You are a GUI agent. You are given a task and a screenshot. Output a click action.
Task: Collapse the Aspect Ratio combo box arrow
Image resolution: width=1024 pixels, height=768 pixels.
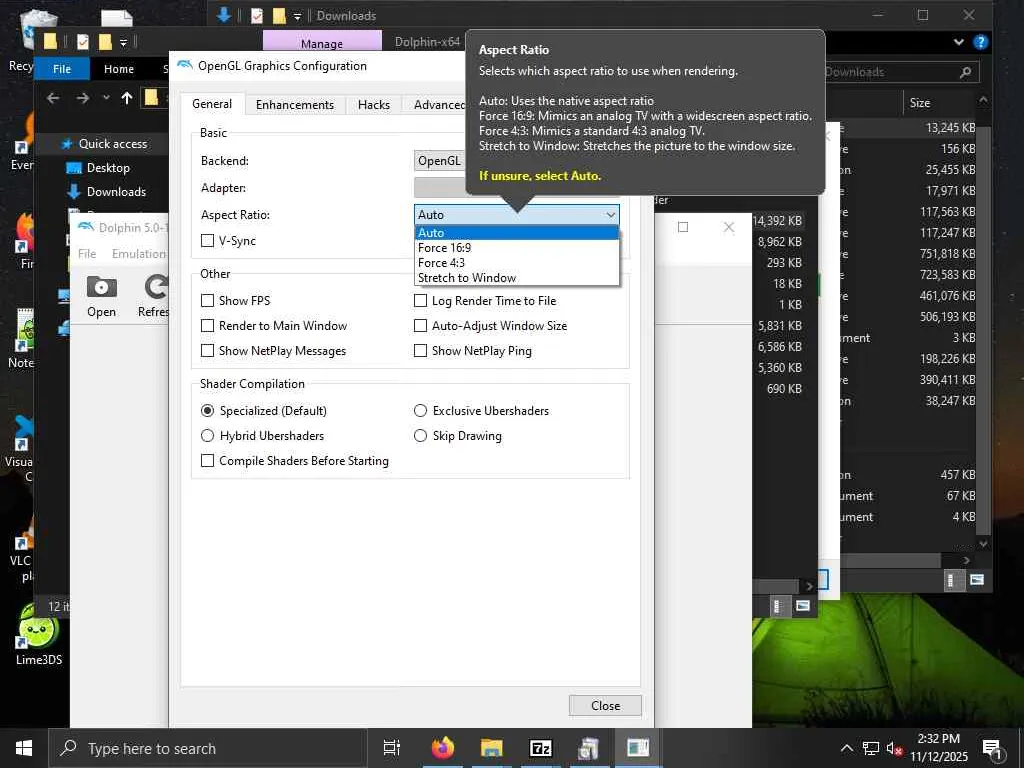pyautogui.click(x=610, y=215)
